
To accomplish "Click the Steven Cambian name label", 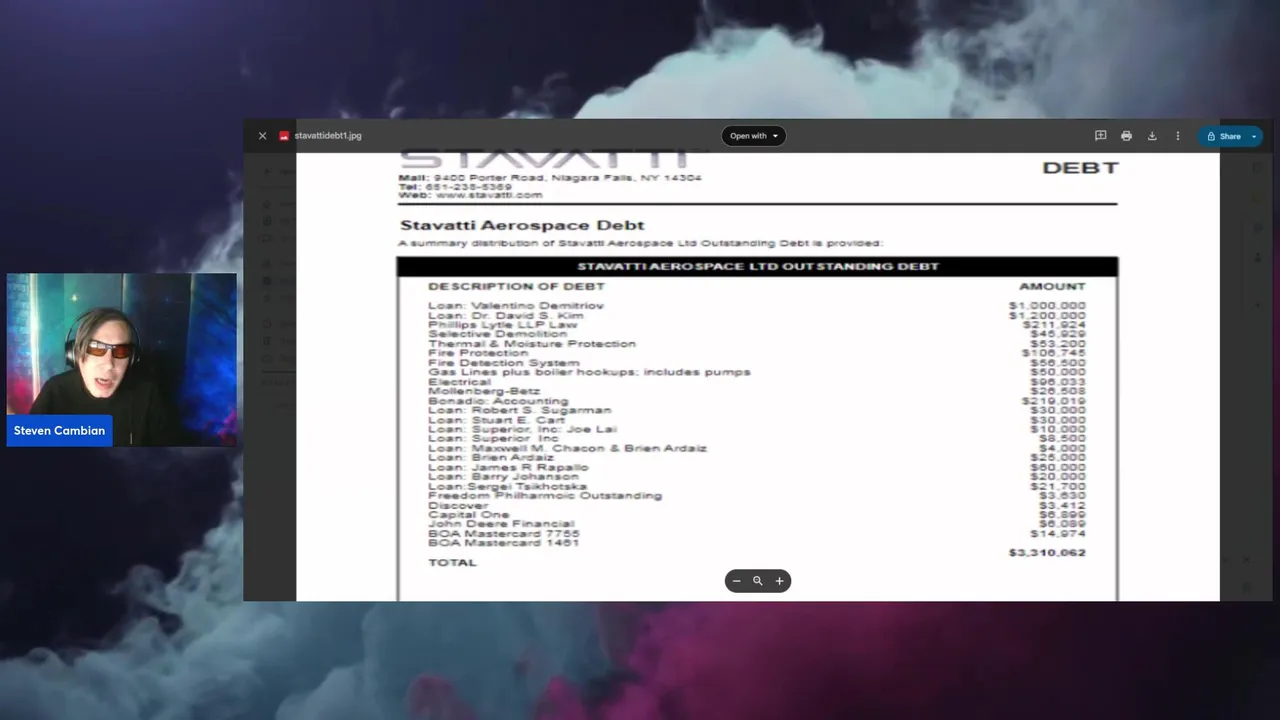I will pos(59,431).
